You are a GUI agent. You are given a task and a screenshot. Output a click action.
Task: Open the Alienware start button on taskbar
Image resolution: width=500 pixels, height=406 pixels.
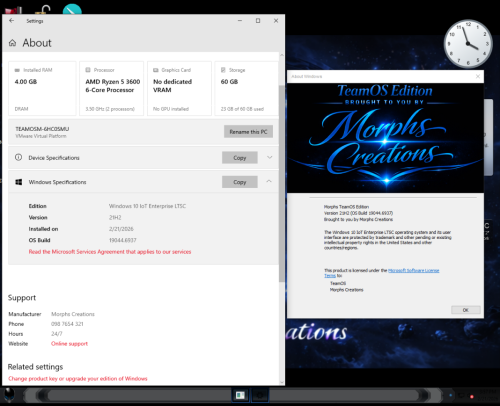tap(9, 395)
